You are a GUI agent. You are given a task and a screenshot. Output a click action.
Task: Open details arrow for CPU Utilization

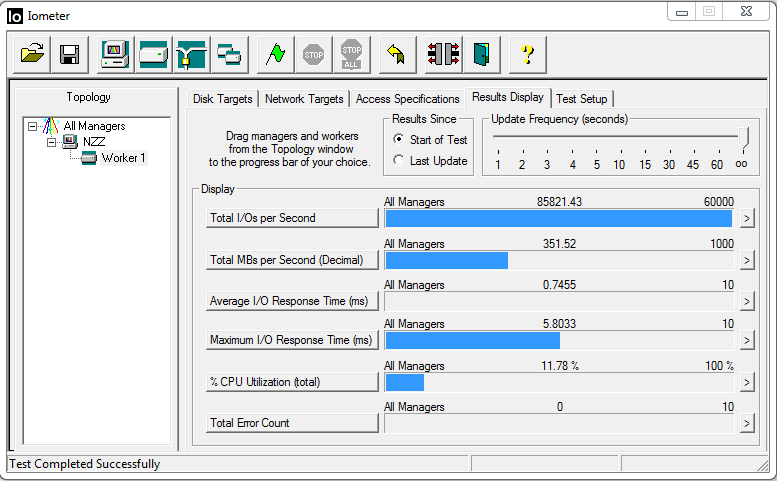[747, 382]
